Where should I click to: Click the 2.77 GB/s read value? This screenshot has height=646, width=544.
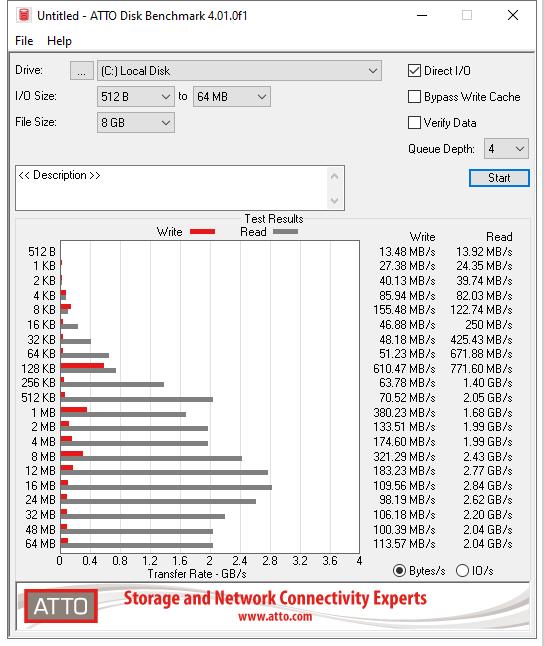[x=488, y=471]
